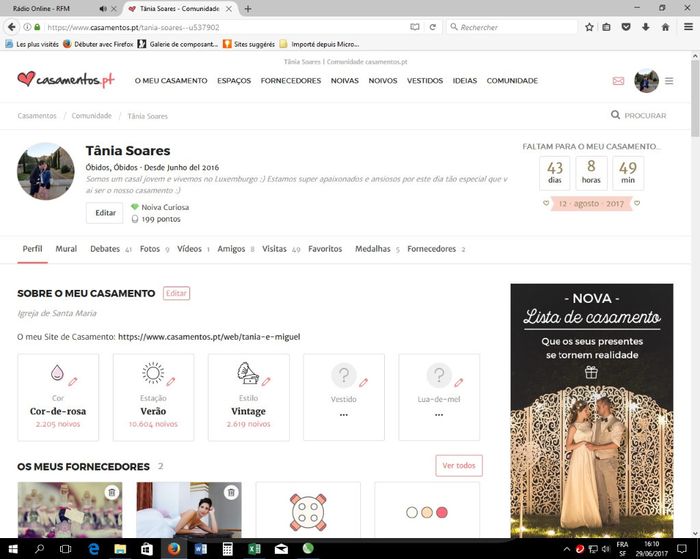The image size is (700, 559).
Task: Click the Nova Lista de casamento banner
Action: (x=591, y=410)
